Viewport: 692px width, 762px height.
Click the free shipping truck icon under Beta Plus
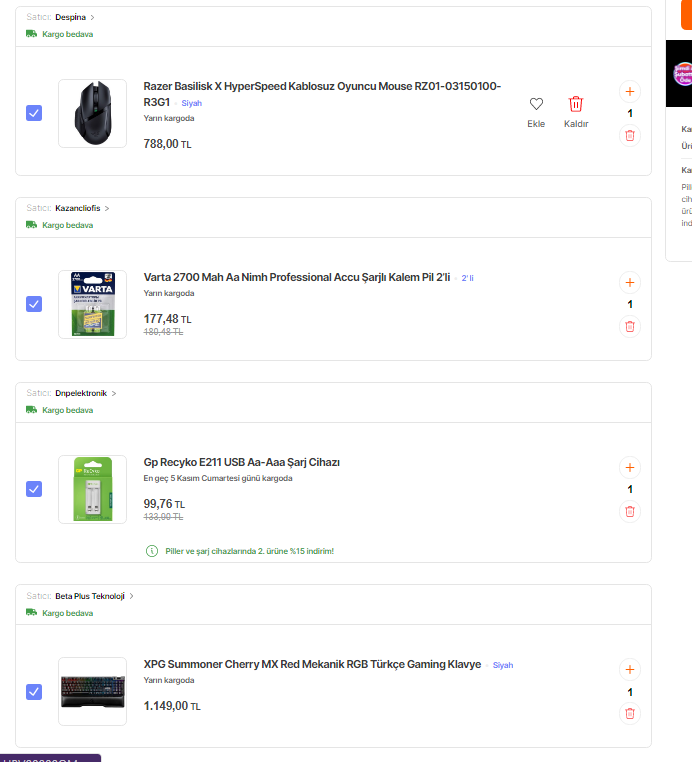32,612
